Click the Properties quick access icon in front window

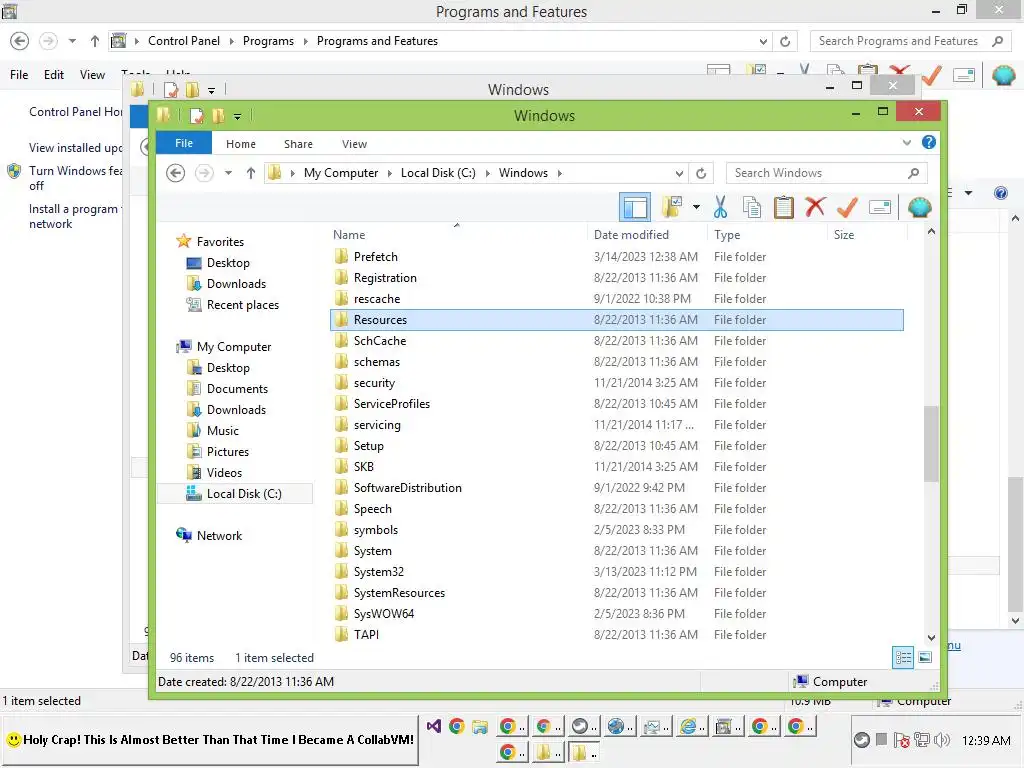196,116
